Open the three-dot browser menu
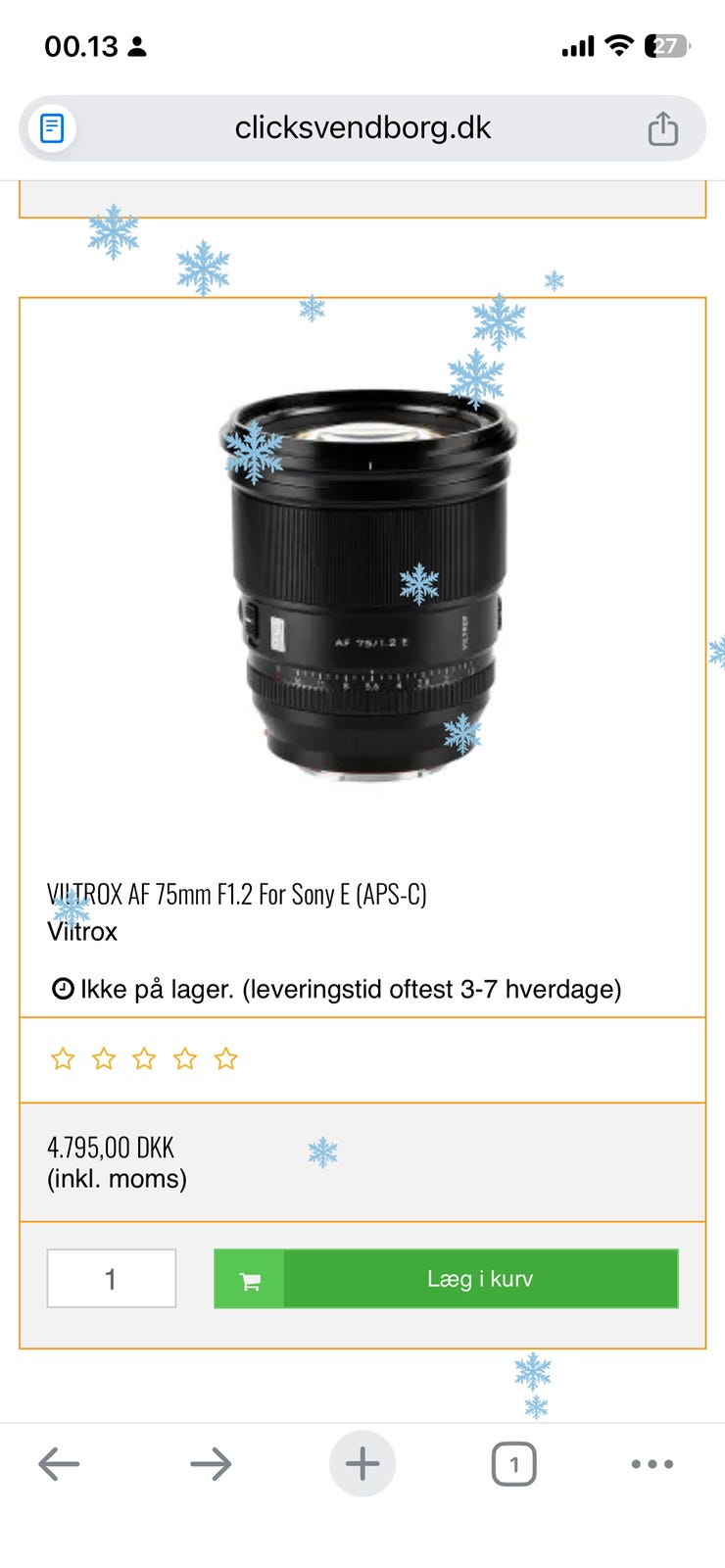 pyautogui.click(x=652, y=1464)
